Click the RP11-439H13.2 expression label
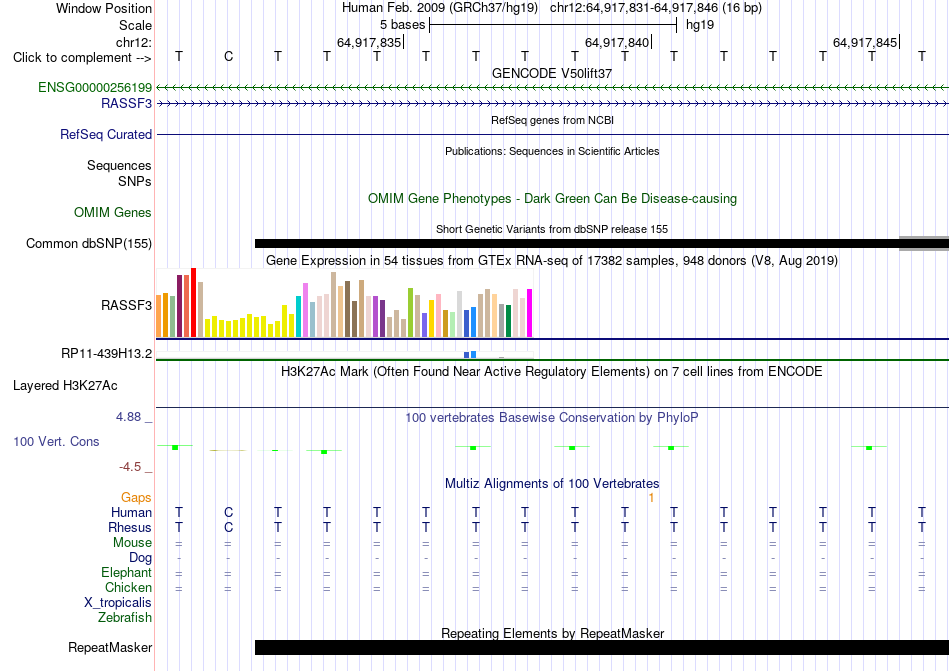Viewport: 950px width, 671px height. (x=107, y=354)
